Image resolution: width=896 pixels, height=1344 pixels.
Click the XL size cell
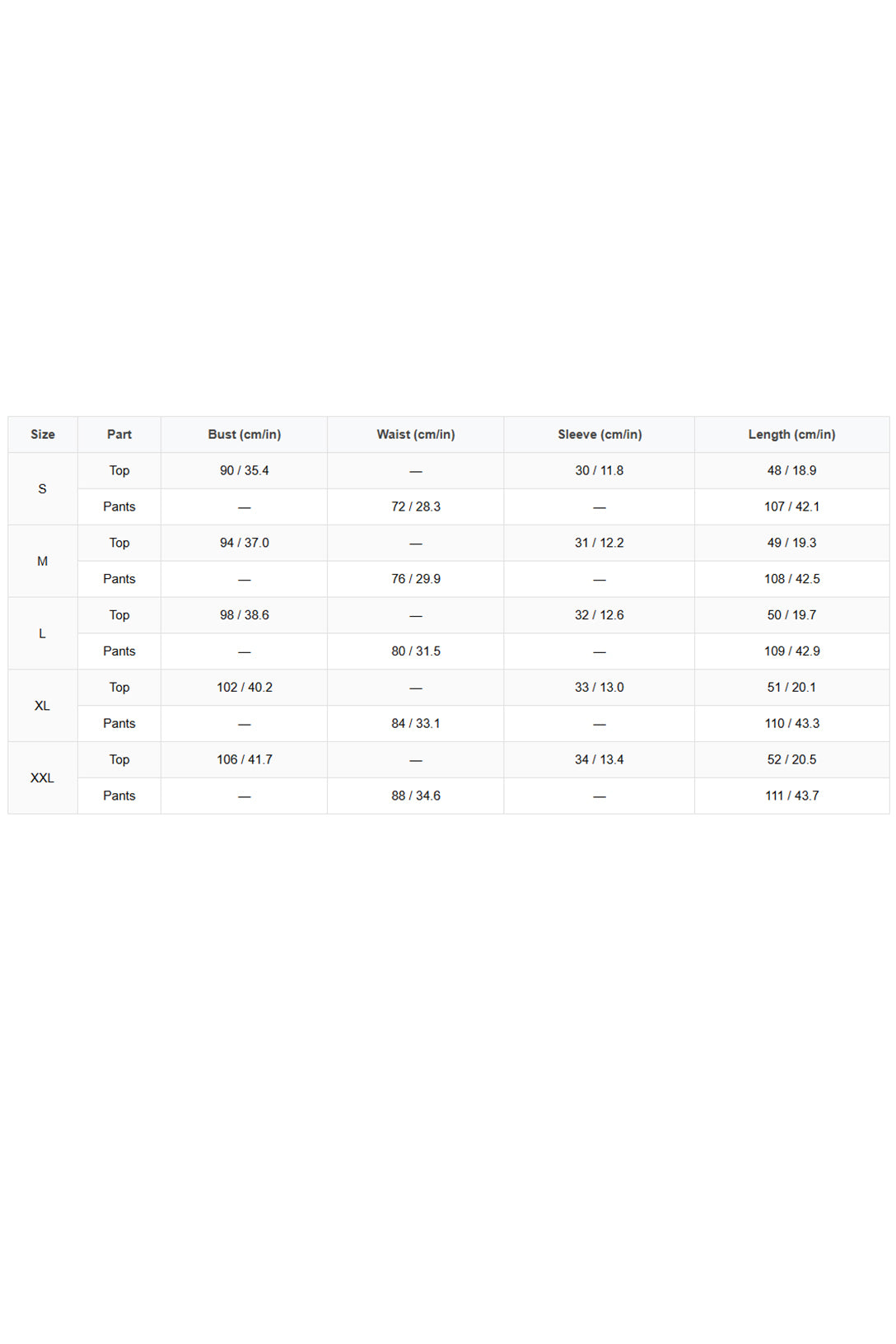[43, 706]
